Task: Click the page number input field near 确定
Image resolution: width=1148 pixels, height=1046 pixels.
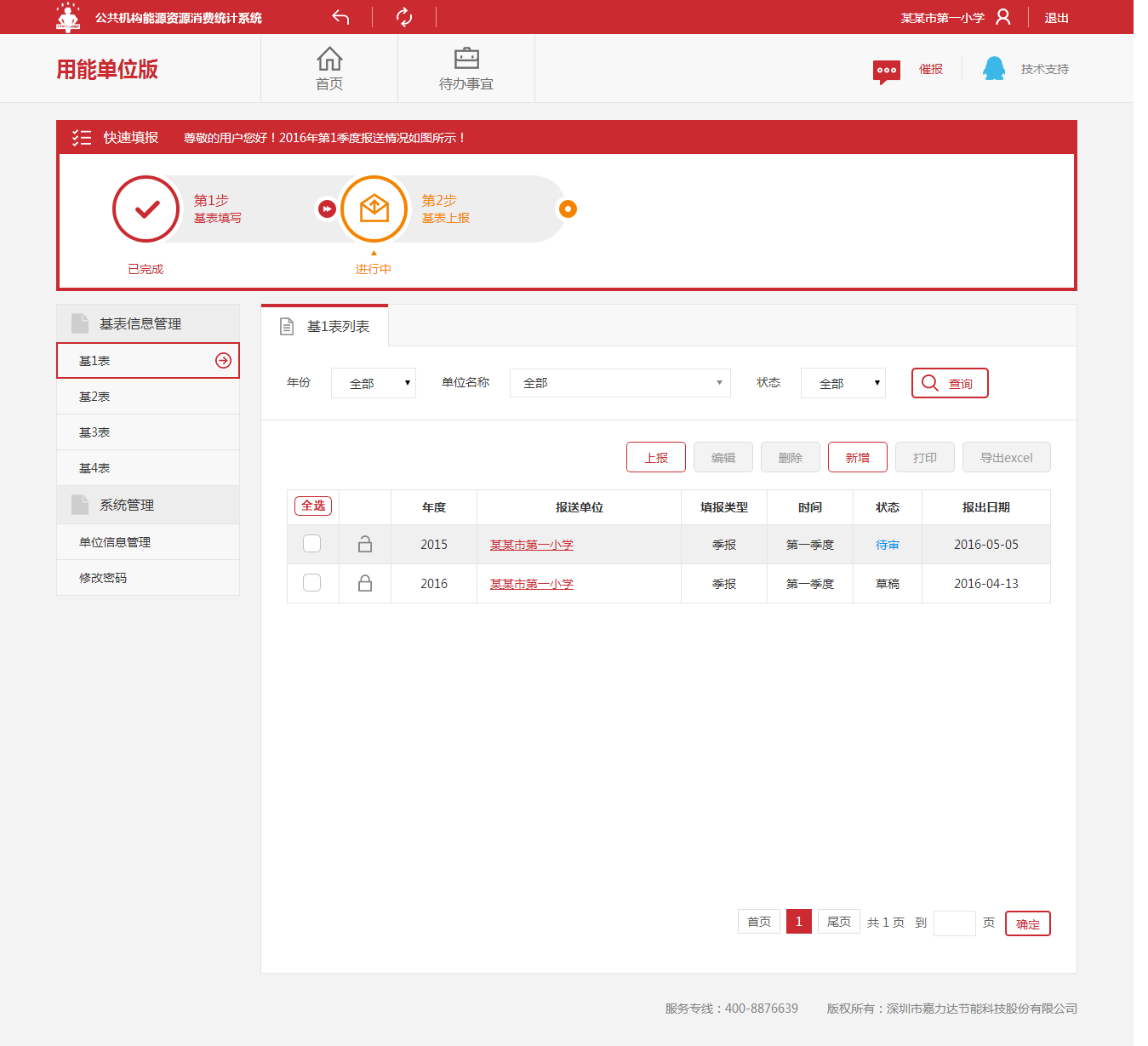Action: [953, 923]
